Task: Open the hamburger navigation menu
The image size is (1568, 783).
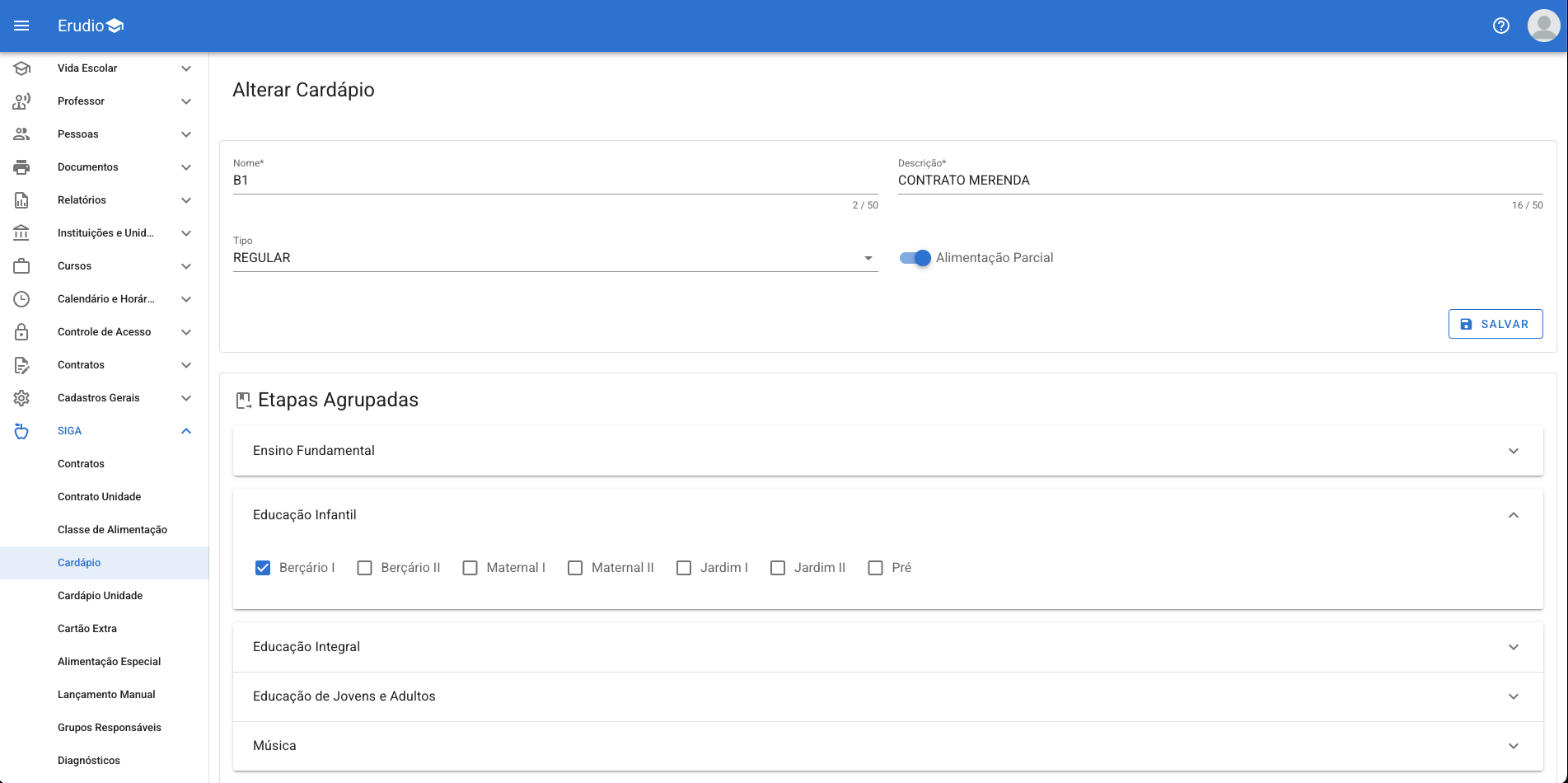Action: pos(21,26)
